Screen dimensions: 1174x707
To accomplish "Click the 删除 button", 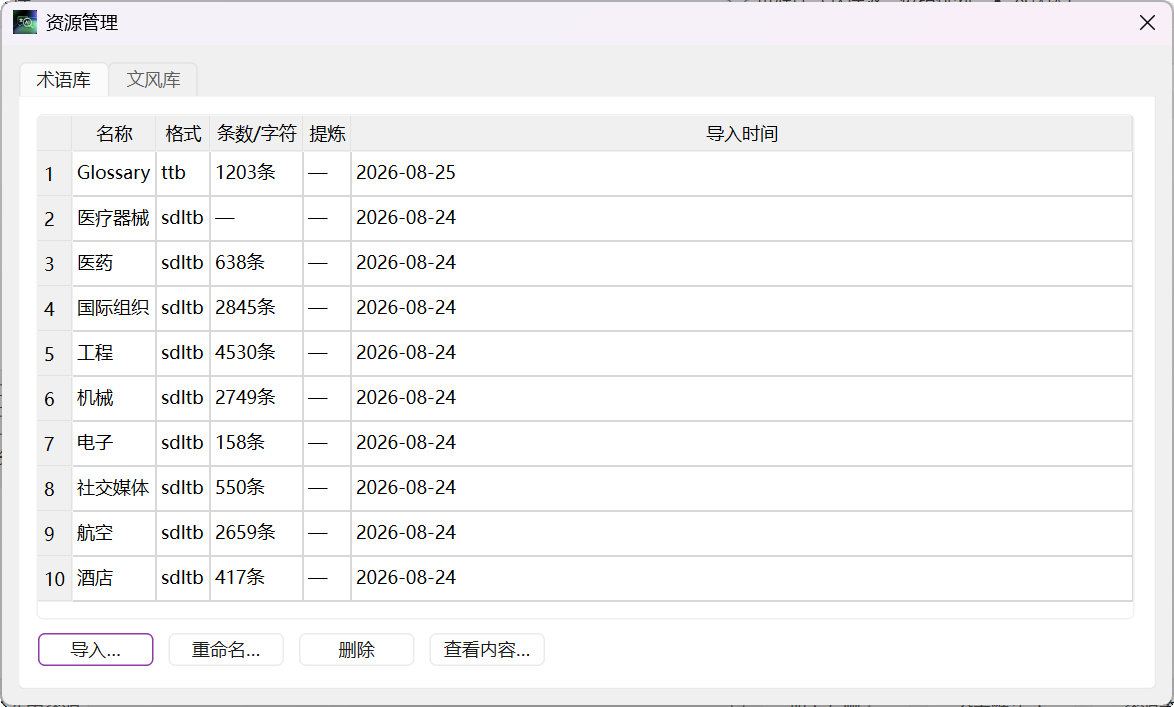I will (x=356, y=649).
